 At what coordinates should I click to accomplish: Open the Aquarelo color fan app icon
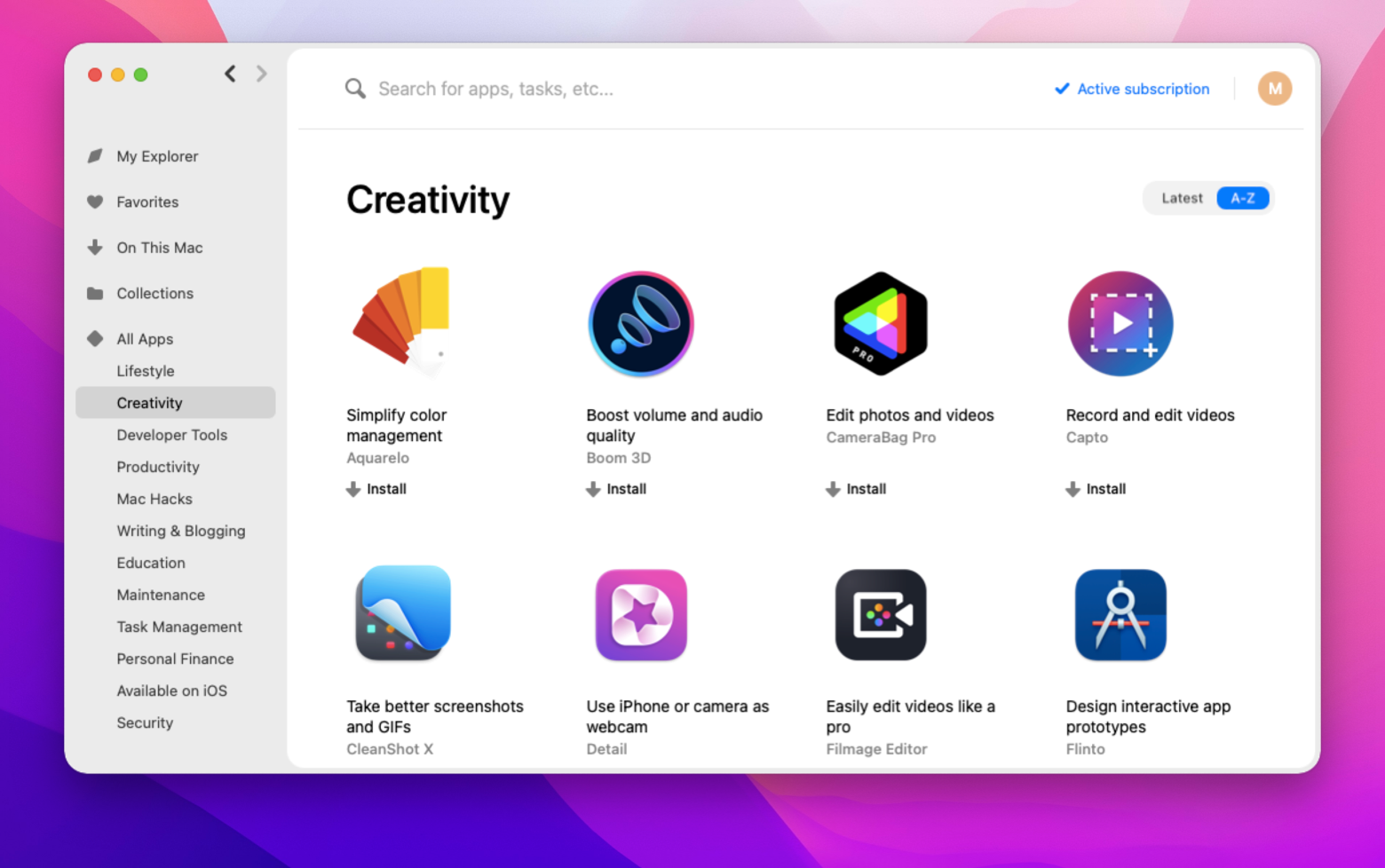point(402,322)
